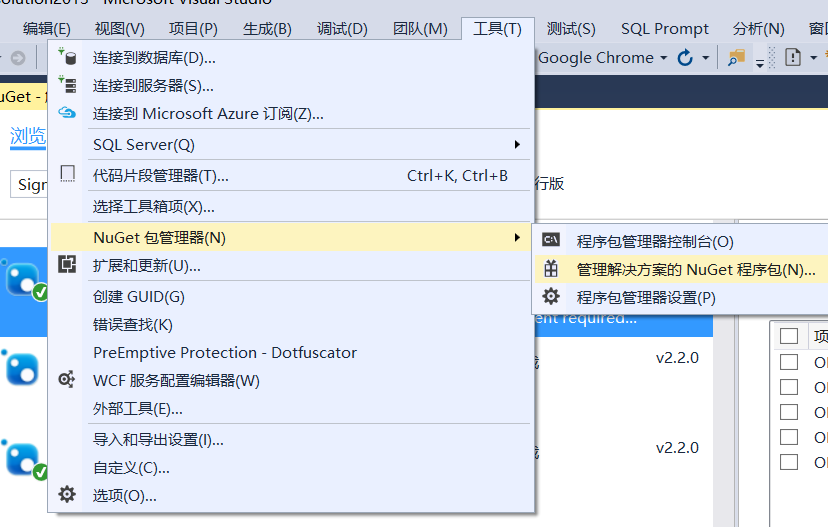Select 选择工具箱项(X)... menu item

[x=290, y=206]
